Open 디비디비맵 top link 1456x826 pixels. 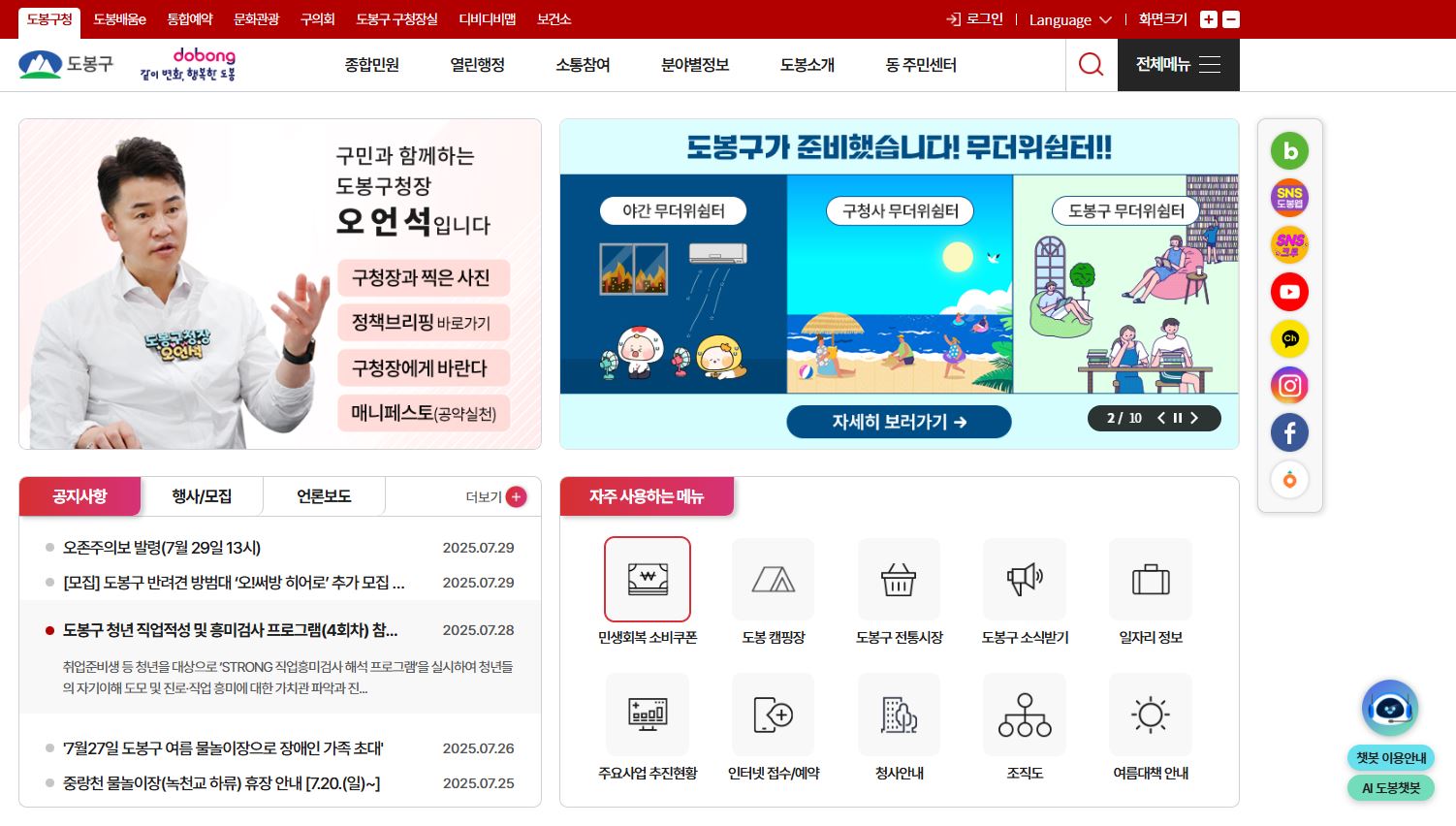[488, 19]
